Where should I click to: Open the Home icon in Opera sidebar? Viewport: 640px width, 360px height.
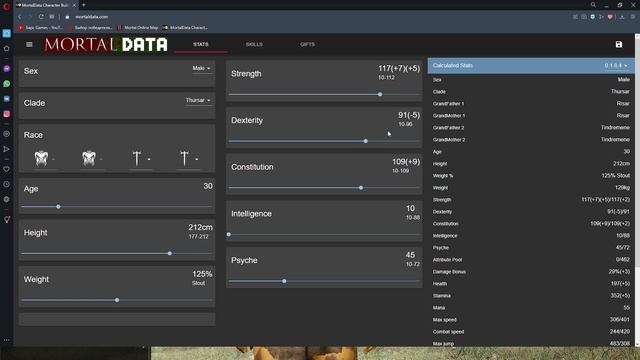pyautogui.click(x=7, y=49)
